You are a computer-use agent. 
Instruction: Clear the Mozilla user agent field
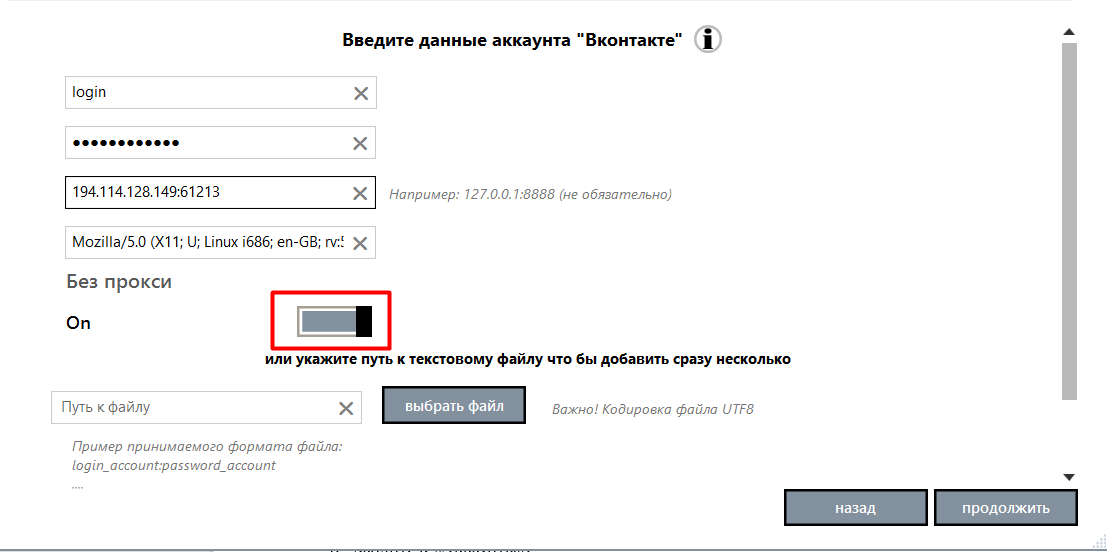pyautogui.click(x=360, y=243)
